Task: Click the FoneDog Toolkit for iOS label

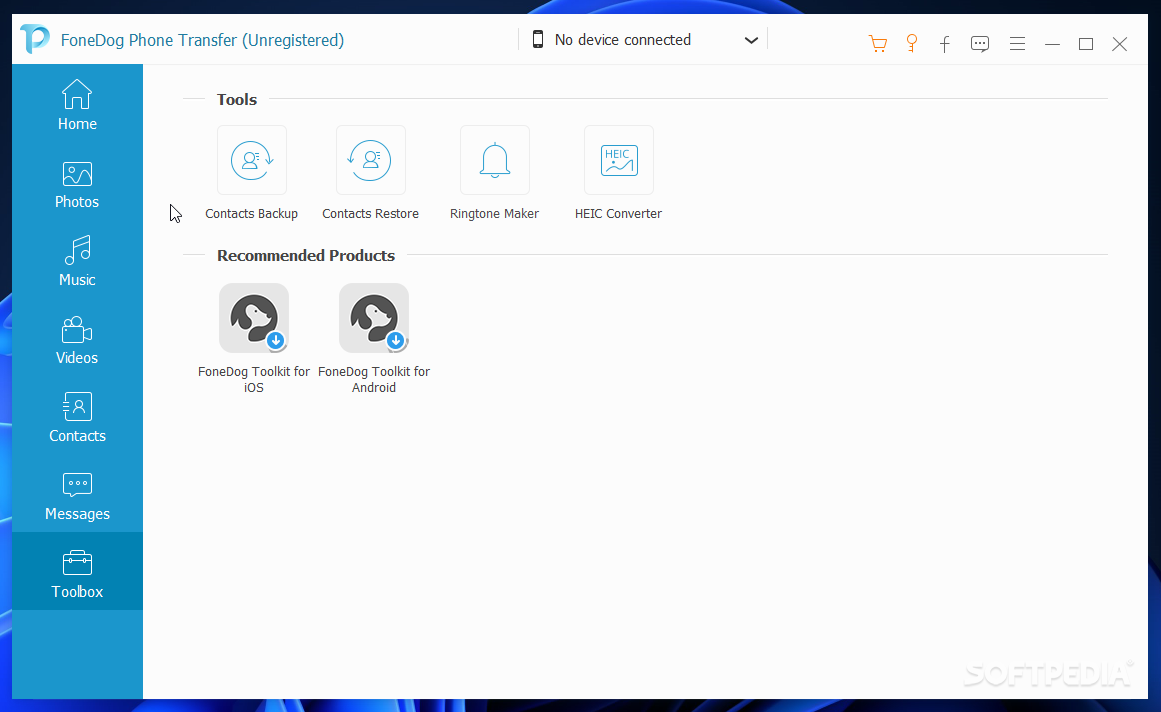Action: [x=254, y=379]
